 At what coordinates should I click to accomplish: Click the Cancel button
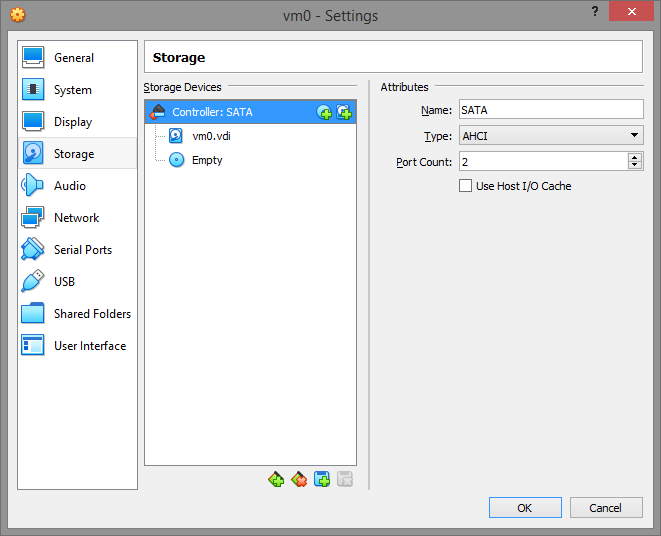(x=605, y=508)
